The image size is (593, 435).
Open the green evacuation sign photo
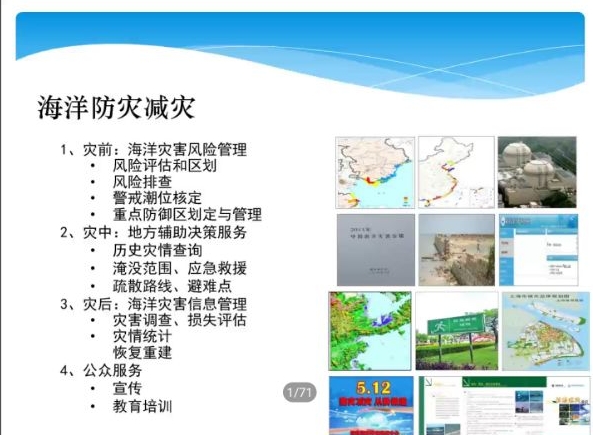457,331
